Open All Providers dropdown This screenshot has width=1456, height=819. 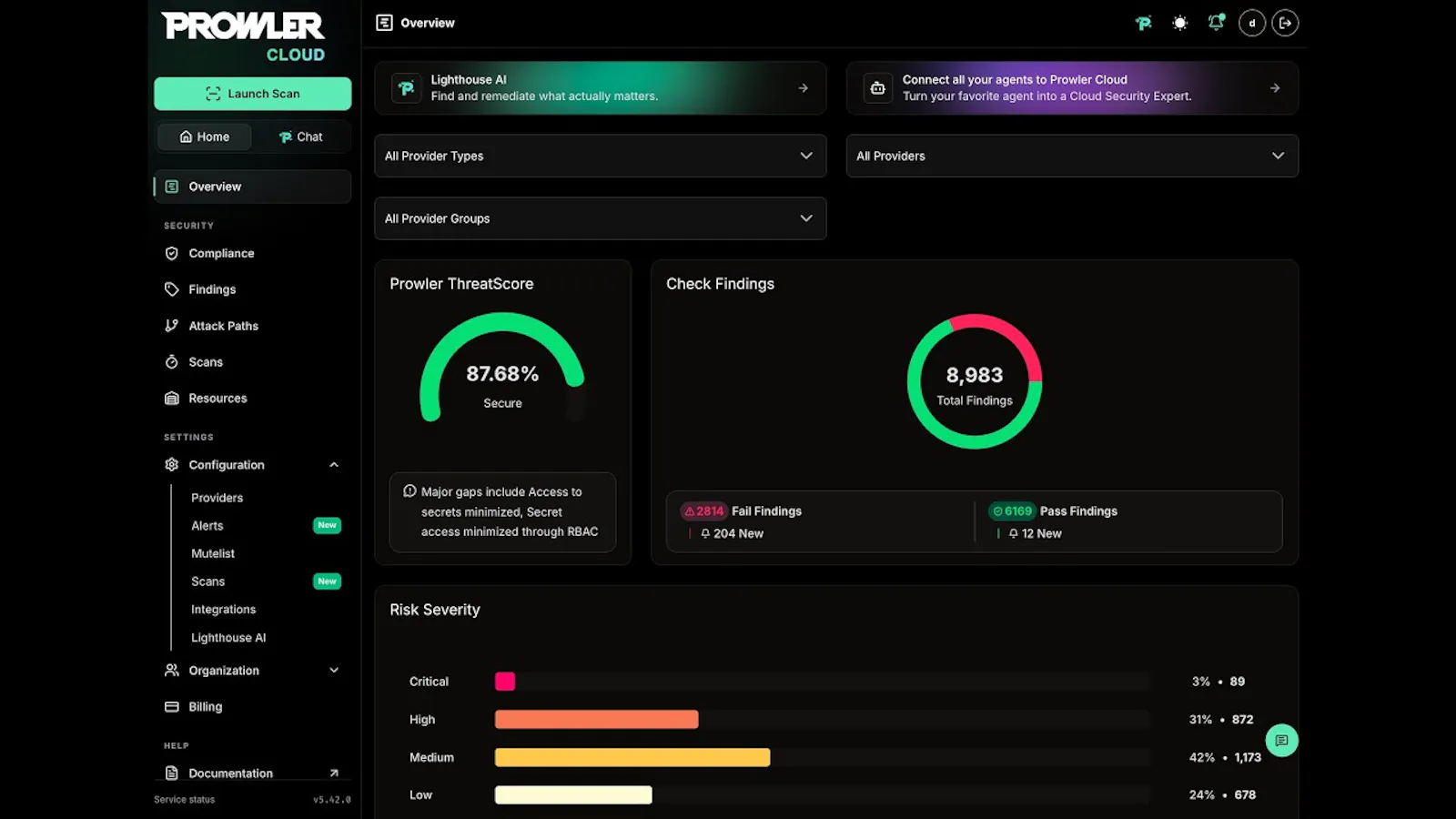[1072, 156]
